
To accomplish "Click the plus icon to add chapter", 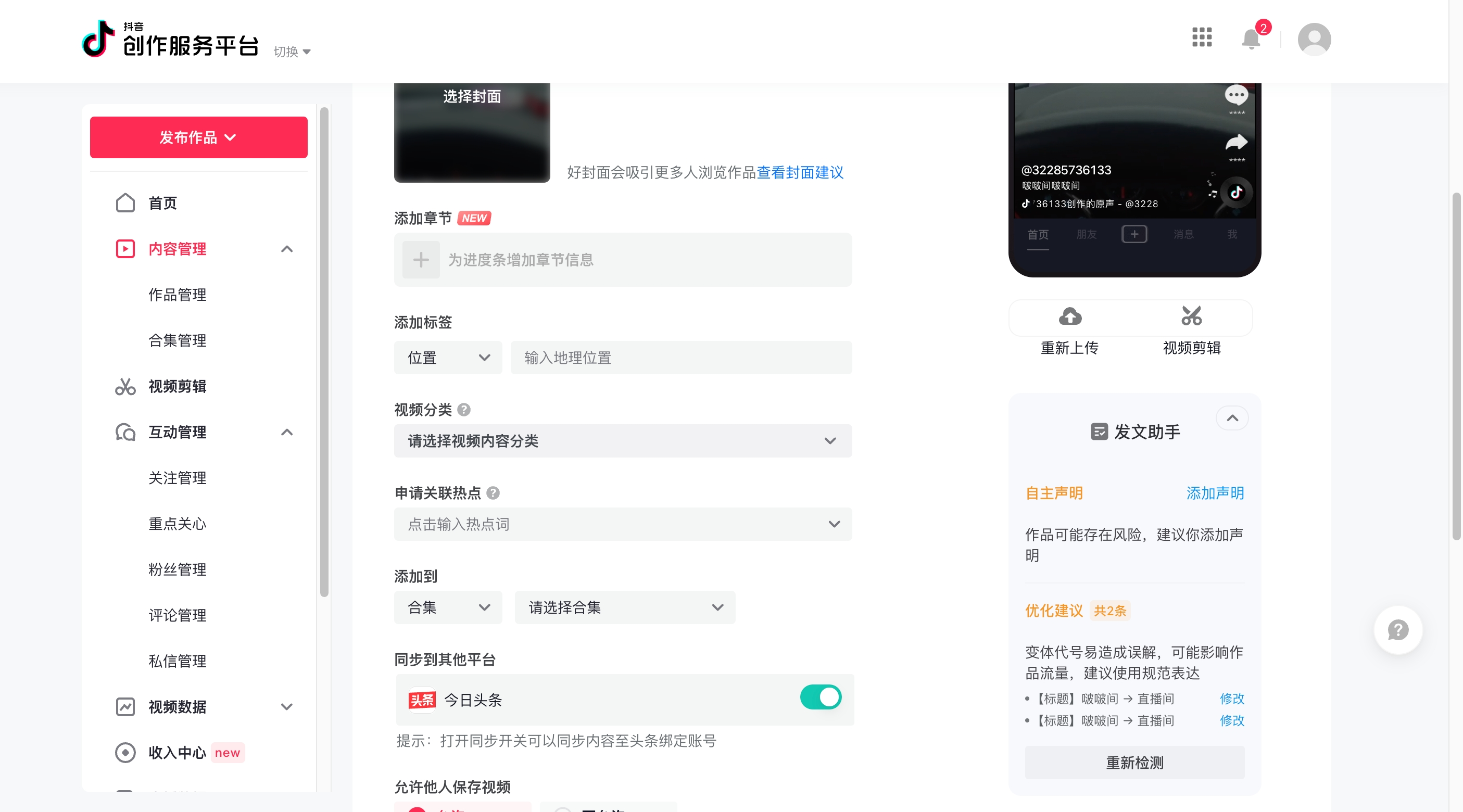I will [421, 260].
